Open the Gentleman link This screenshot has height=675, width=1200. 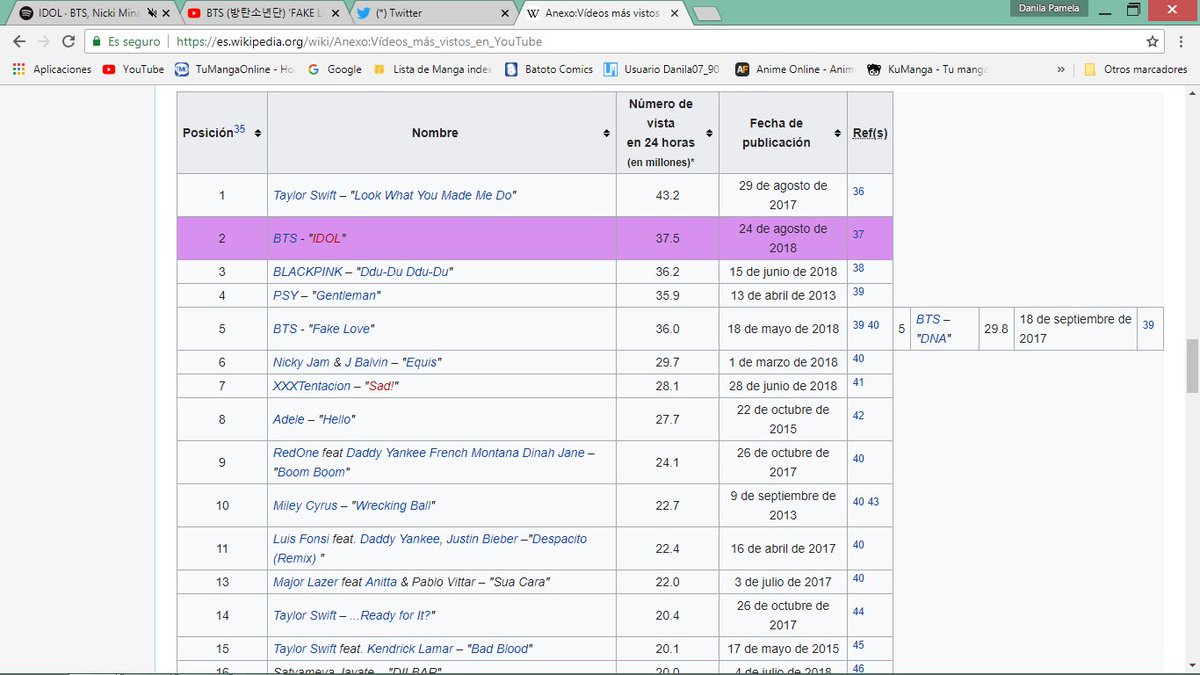tap(348, 296)
